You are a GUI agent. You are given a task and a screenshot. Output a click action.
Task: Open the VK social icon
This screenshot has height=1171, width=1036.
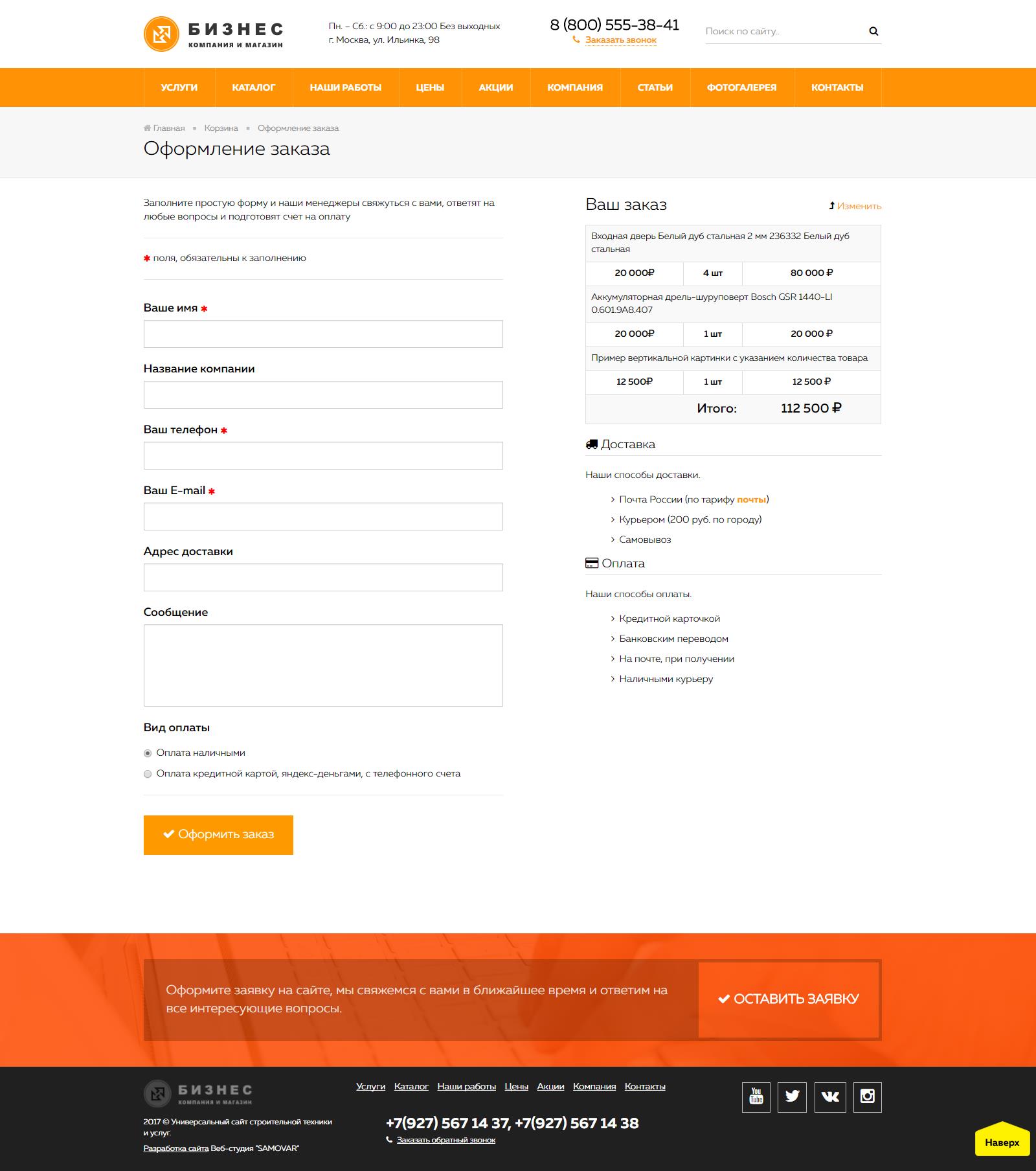tap(830, 1097)
